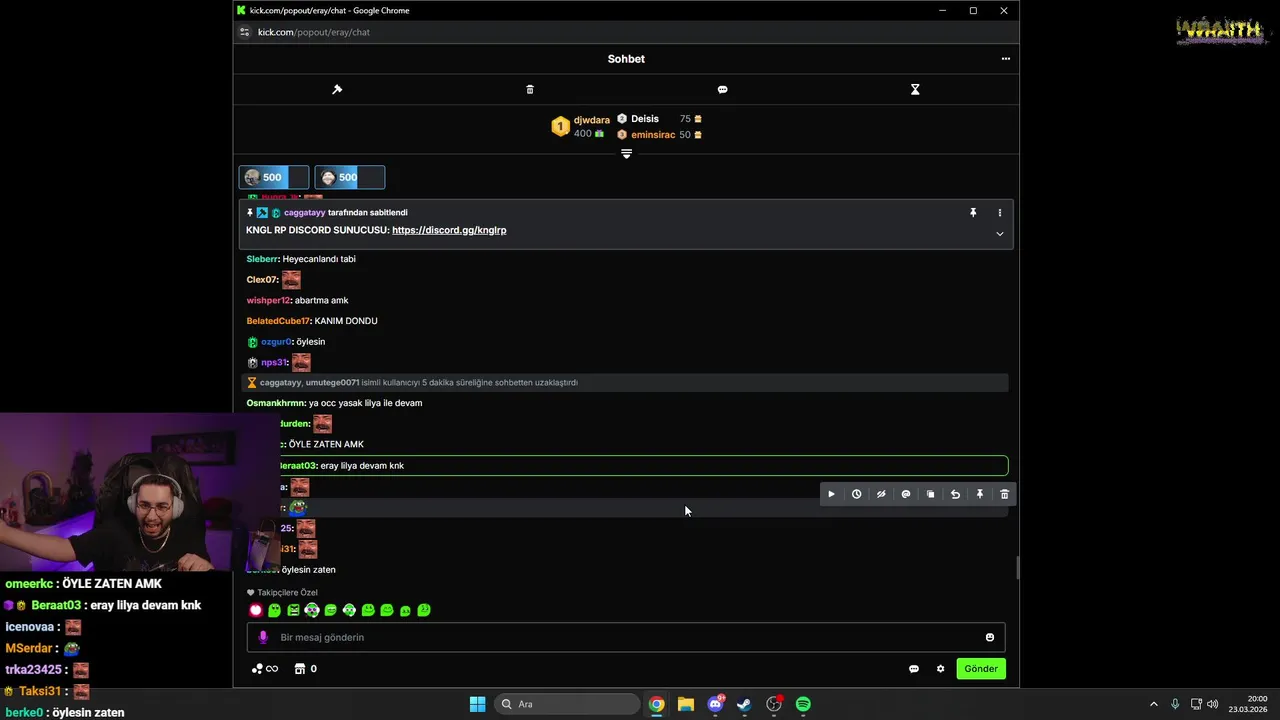The image size is (1280, 720).
Task: Click caggatayy's name in the pinned message
Action: click(304, 213)
